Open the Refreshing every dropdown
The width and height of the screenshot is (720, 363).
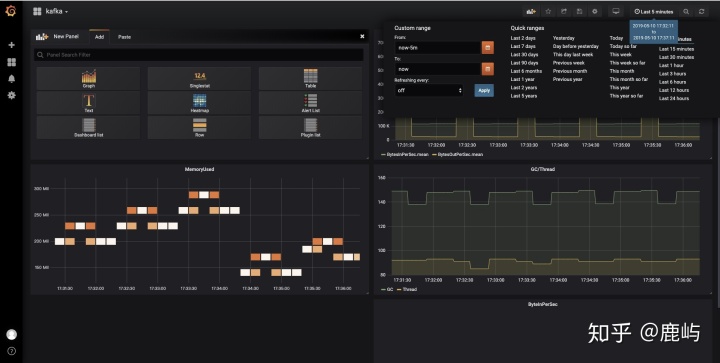429,90
